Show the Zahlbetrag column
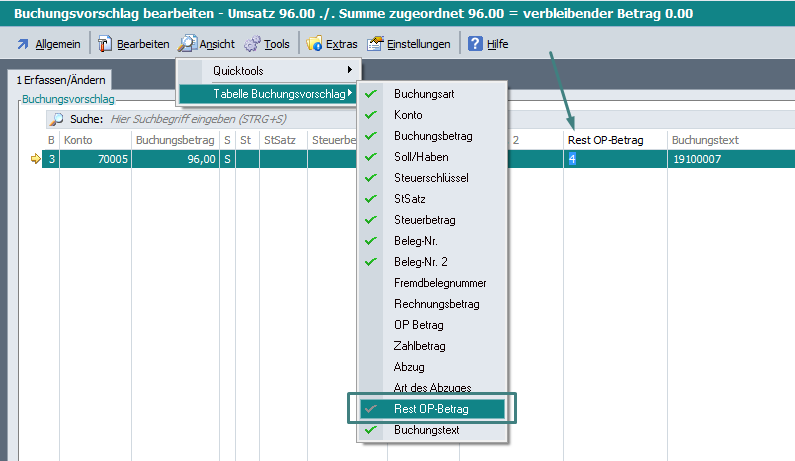The image size is (795, 461). point(419,346)
